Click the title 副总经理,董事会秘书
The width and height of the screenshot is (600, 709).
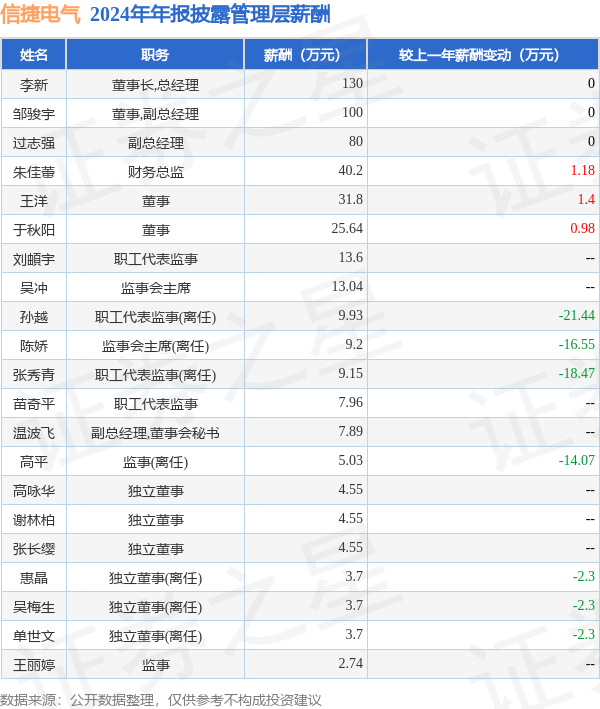coord(155,432)
